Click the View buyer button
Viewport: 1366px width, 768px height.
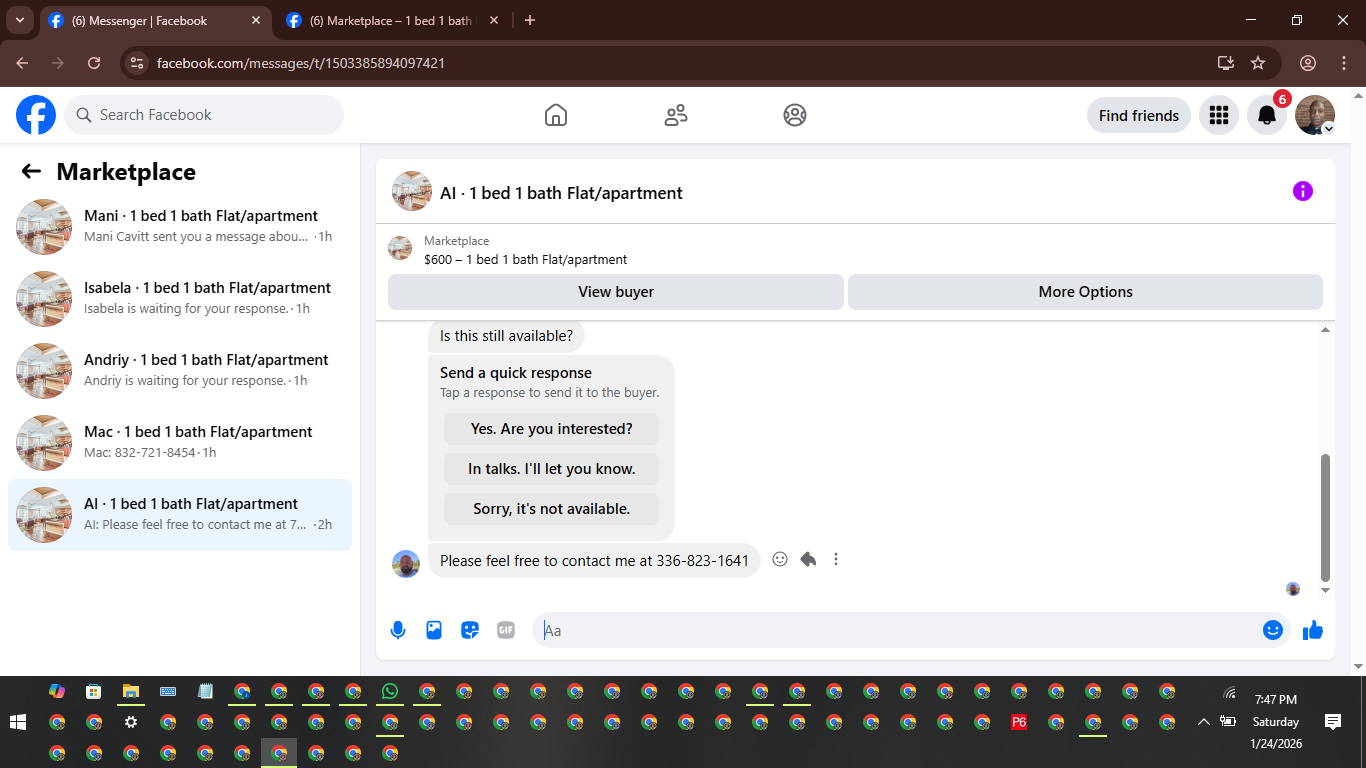pos(616,292)
